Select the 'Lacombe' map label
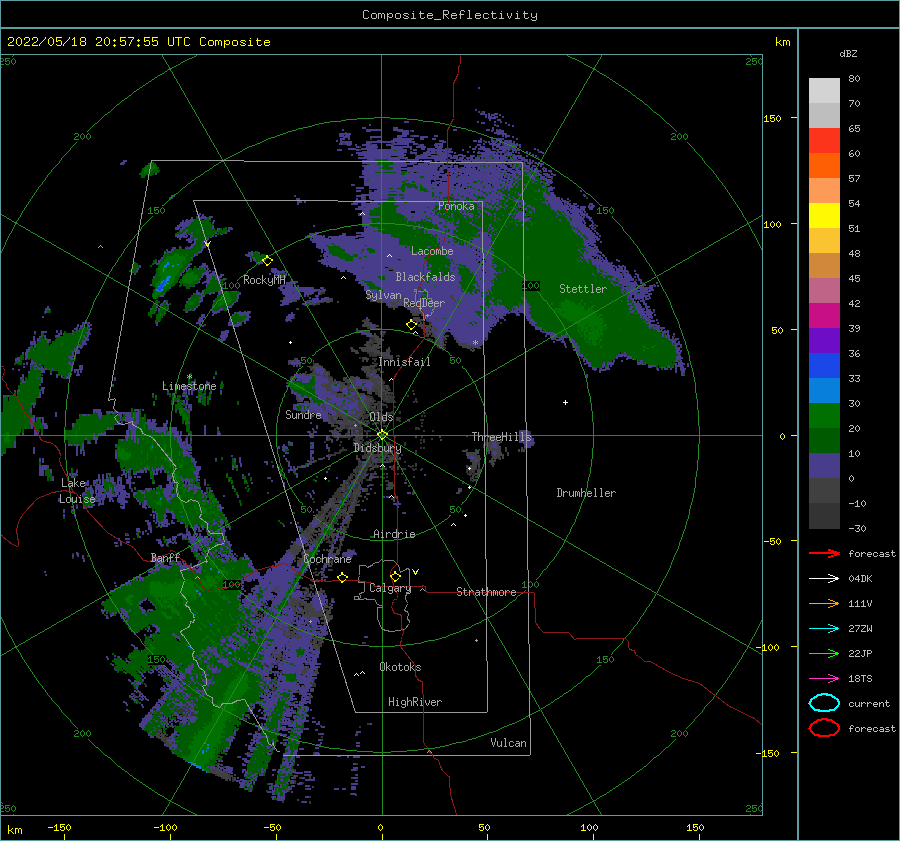Screen dimensions: 900x841 [432, 251]
